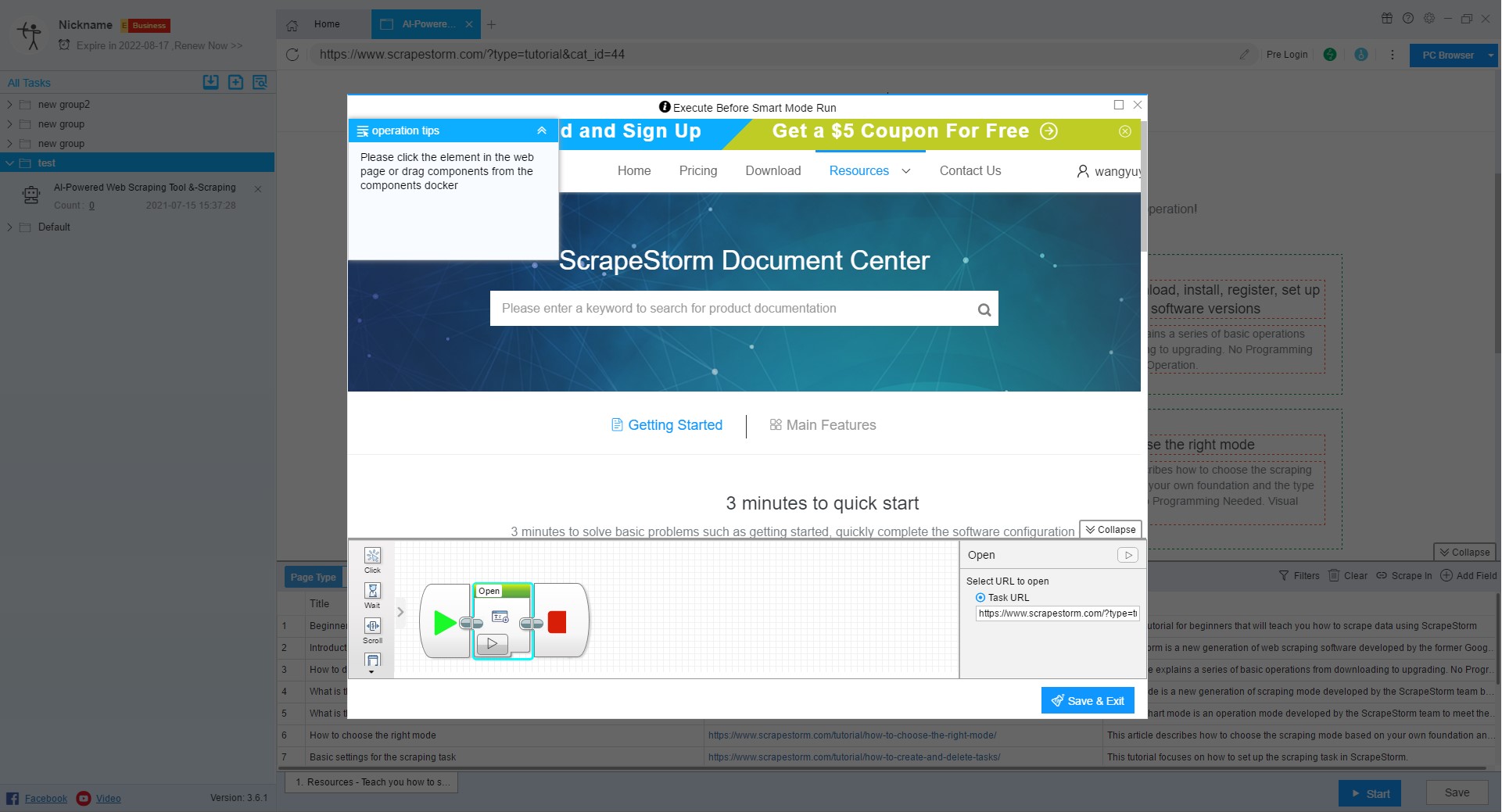
Task: Open the Pricing page in the webpage nav
Action: coord(697,170)
